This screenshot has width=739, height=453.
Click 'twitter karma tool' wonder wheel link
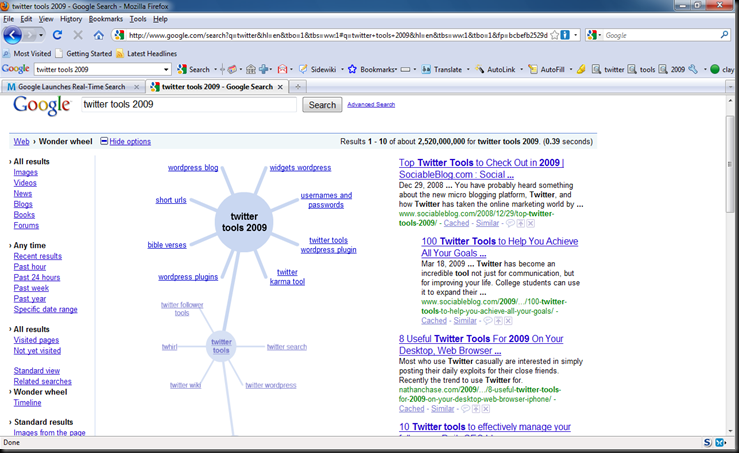[x=287, y=277]
